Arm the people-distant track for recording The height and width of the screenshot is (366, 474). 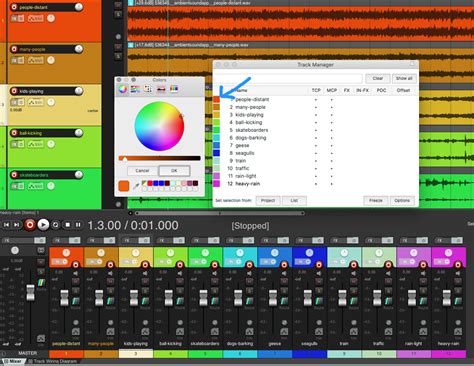click(14, 7)
